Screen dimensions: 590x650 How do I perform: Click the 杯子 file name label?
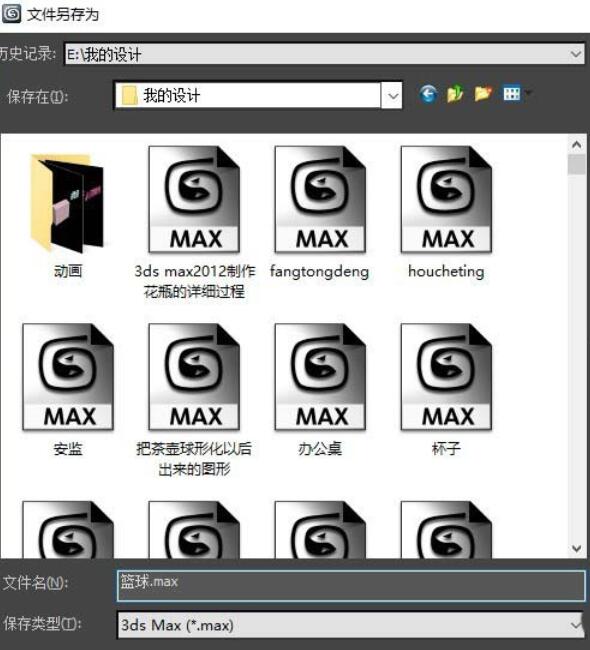pos(446,449)
